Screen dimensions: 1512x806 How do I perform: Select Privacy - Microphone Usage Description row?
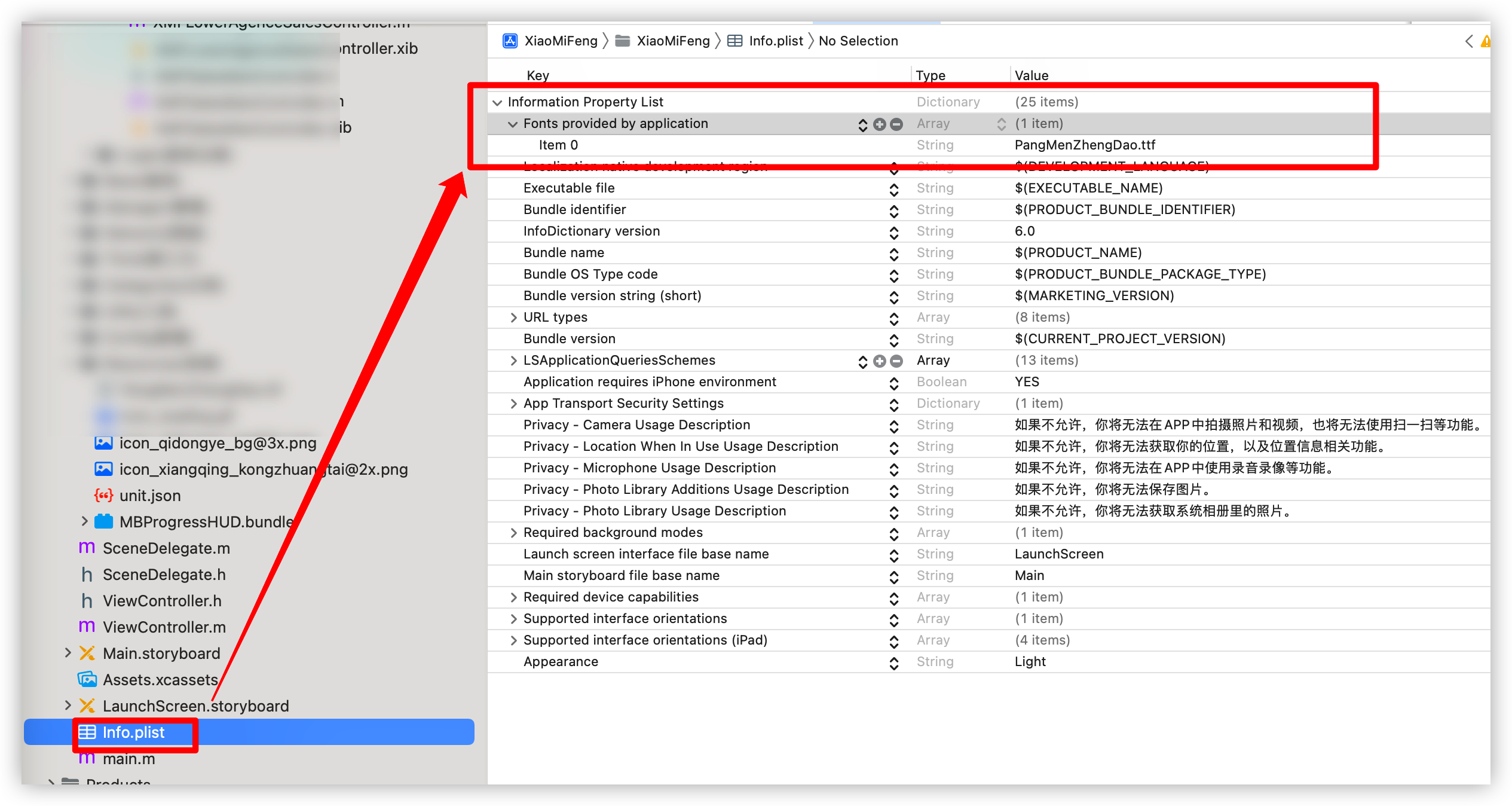tap(989, 468)
